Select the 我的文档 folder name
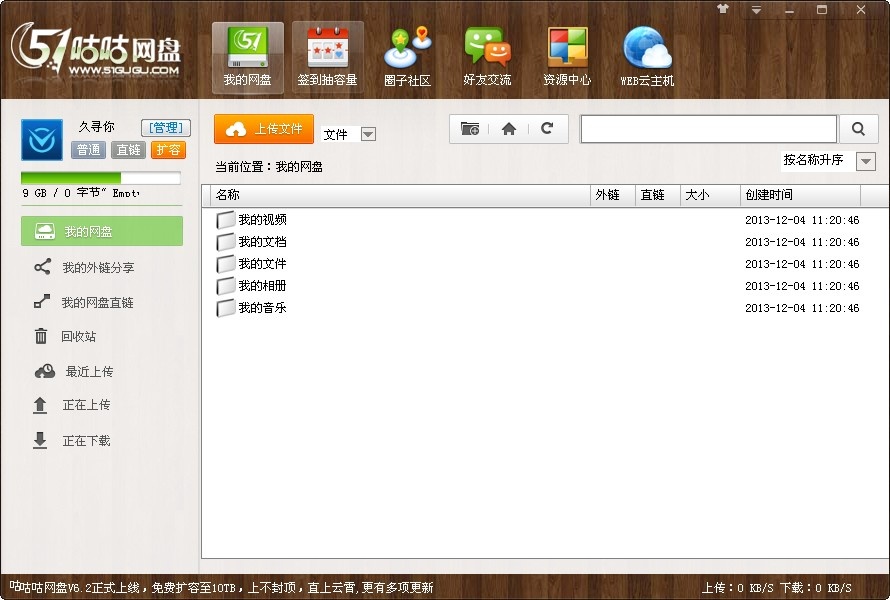 262,242
